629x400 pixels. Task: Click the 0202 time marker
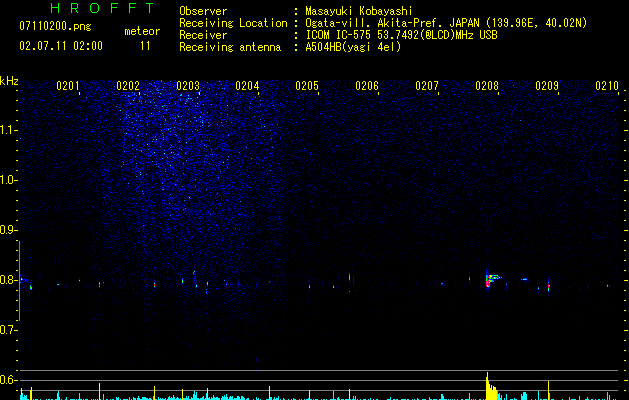pyautogui.click(x=128, y=85)
